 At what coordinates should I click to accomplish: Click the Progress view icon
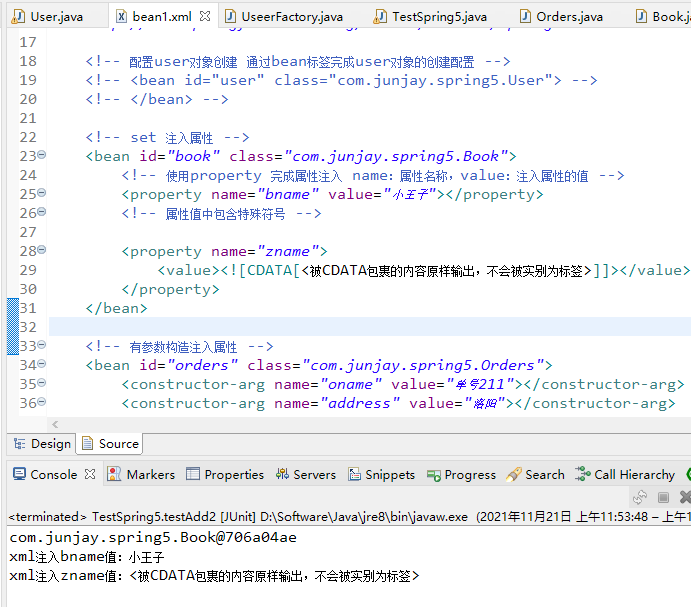434,476
